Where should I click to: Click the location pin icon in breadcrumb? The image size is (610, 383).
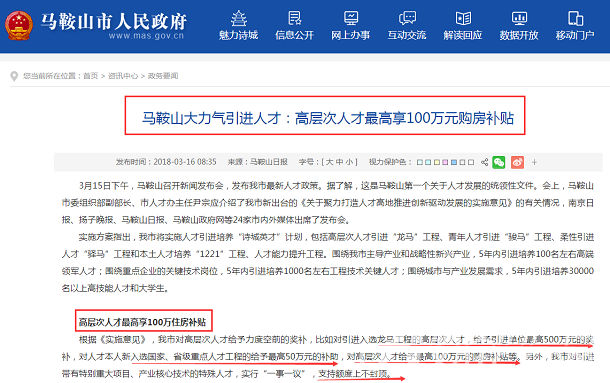pyautogui.click(x=14, y=76)
